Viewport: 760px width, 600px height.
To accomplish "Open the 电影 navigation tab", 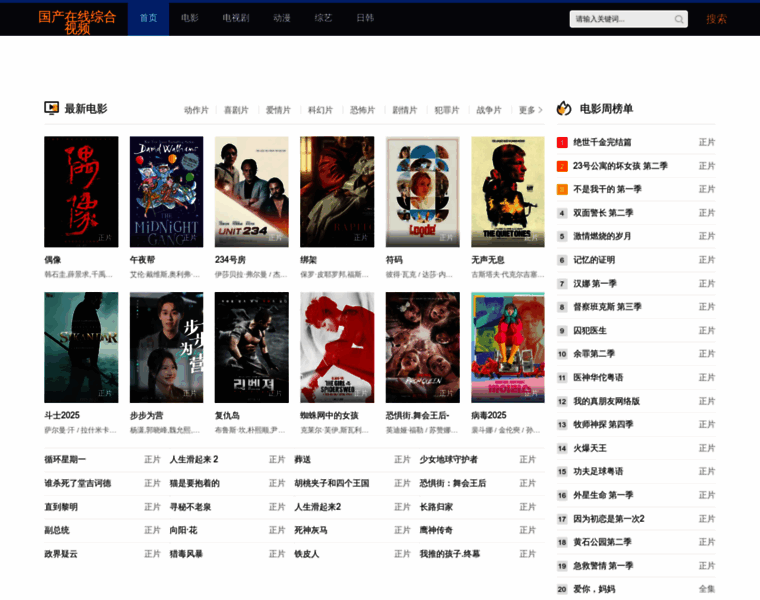I will click(x=190, y=18).
